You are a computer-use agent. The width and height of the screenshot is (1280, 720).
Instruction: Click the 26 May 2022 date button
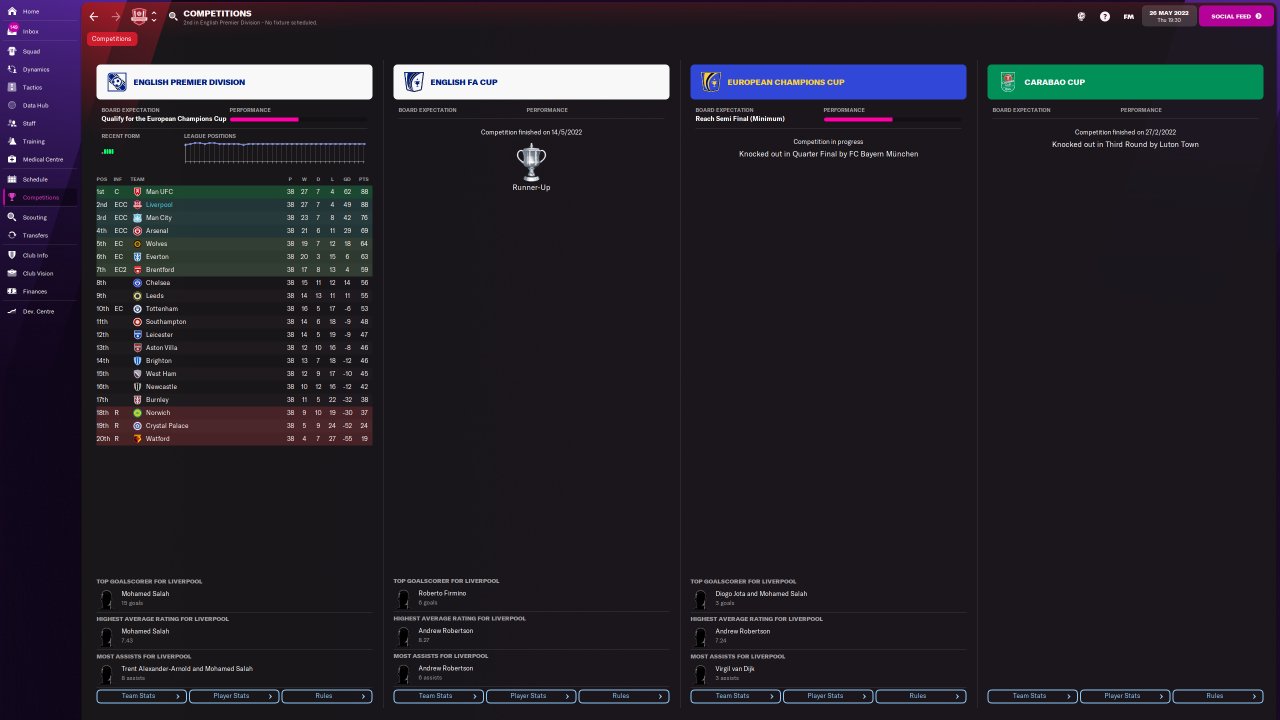[x=1169, y=16]
